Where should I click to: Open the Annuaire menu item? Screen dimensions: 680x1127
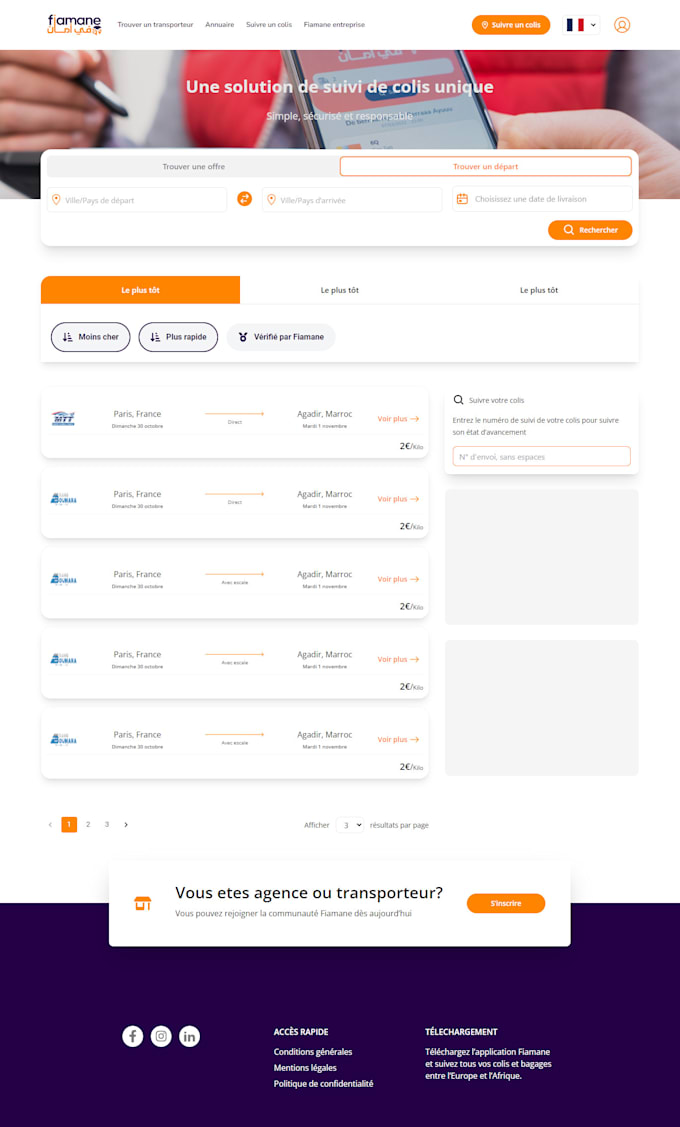pyautogui.click(x=219, y=24)
